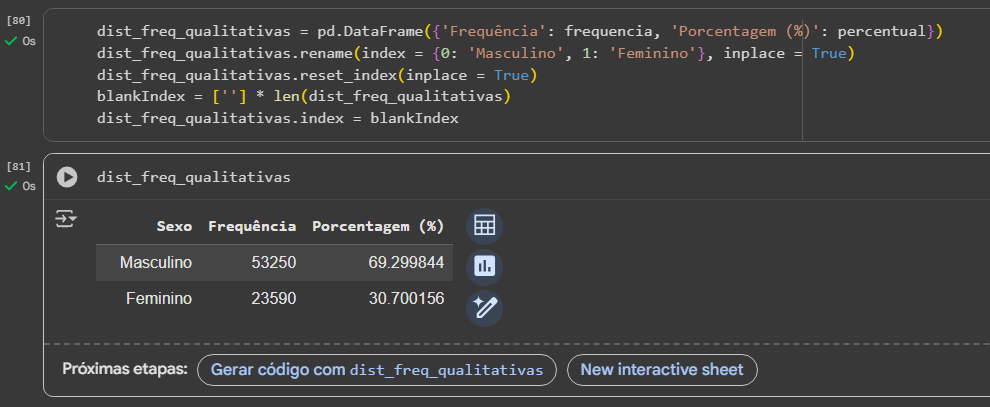Convert dataframe to interactive table
The width and height of the screenshot is (990, 407).
click(485, 226)
